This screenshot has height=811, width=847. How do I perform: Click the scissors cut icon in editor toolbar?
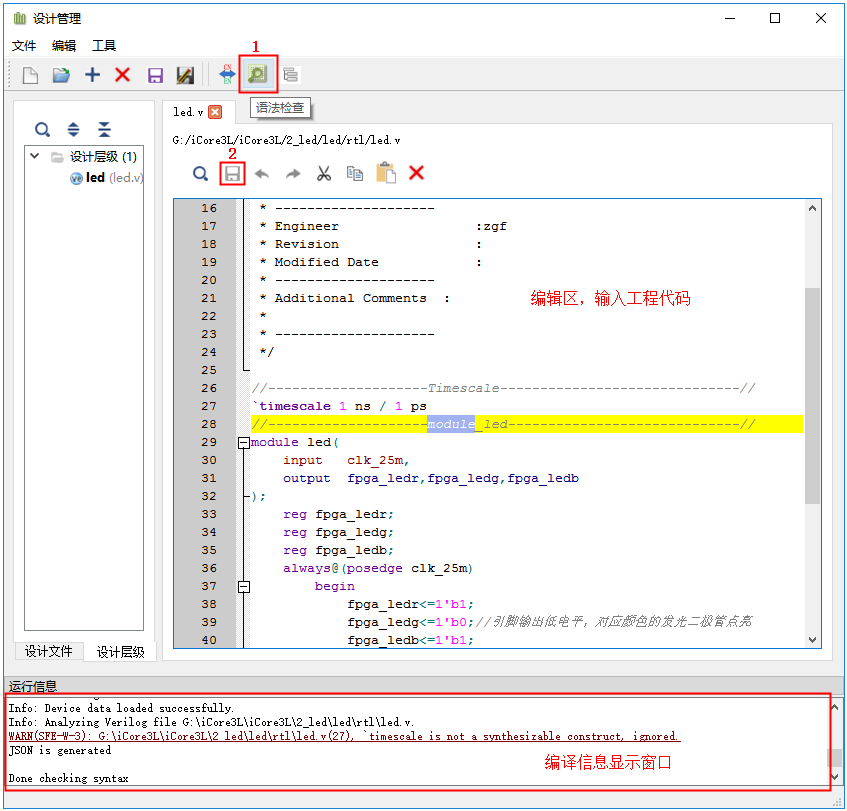click(x=323, y=173)
